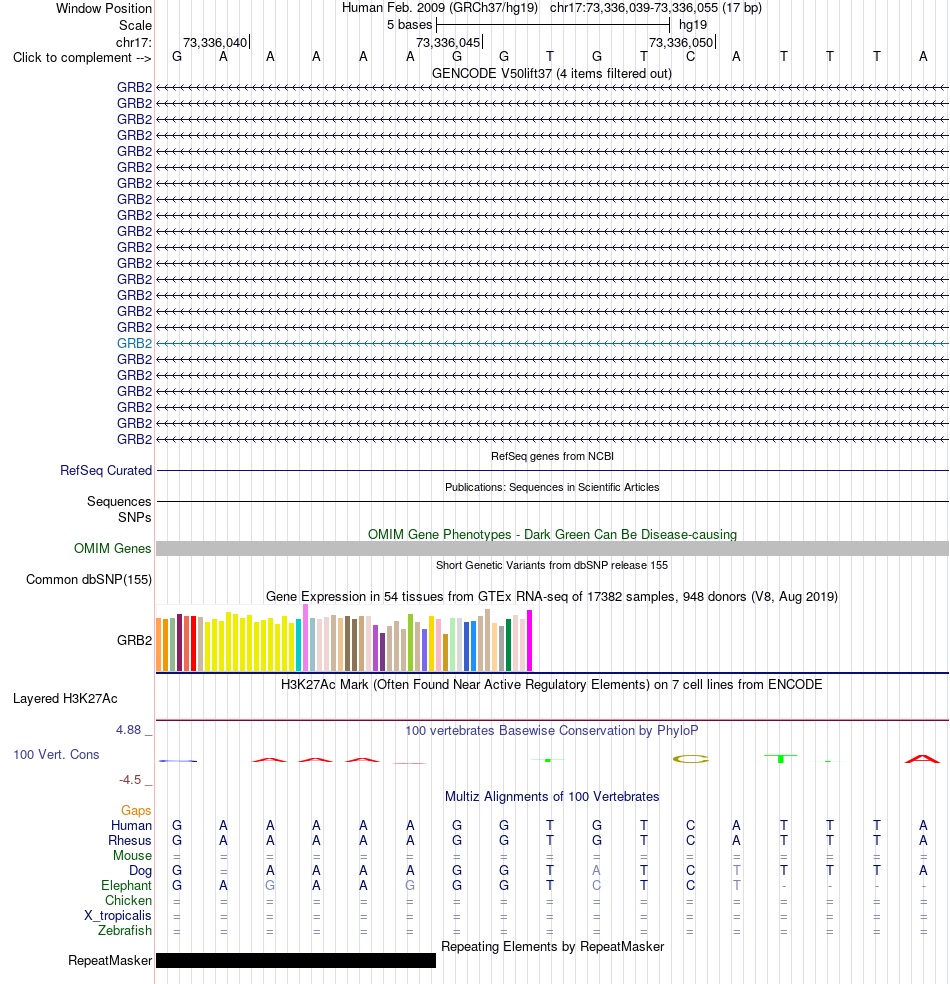This screenshot has width=950, height=984.
Task: Open the Multiz Alignments of 100 Vertebrates title
Action: (x=552, y=796)
